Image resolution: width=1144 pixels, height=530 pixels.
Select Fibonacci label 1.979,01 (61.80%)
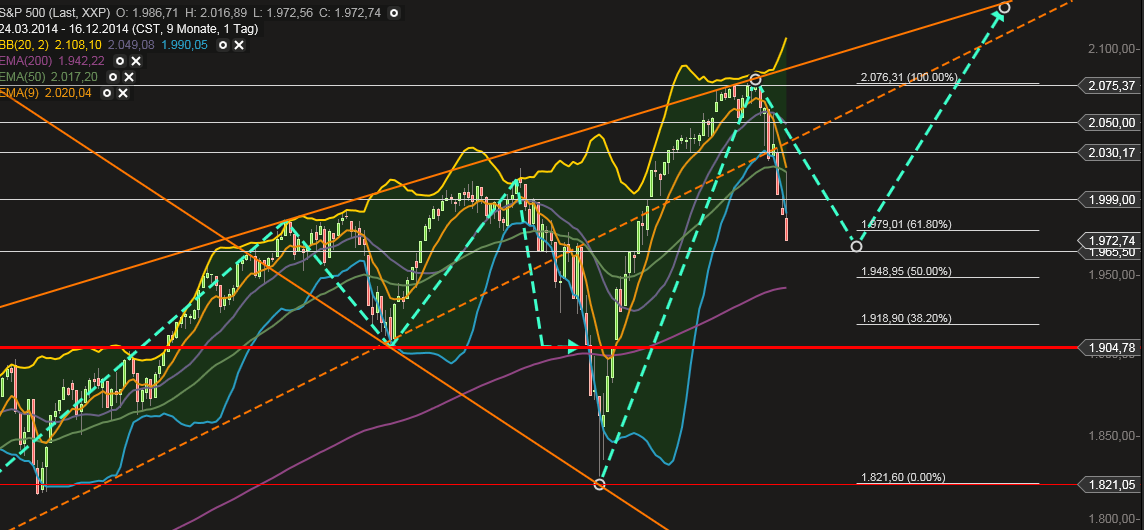(906, 224)
